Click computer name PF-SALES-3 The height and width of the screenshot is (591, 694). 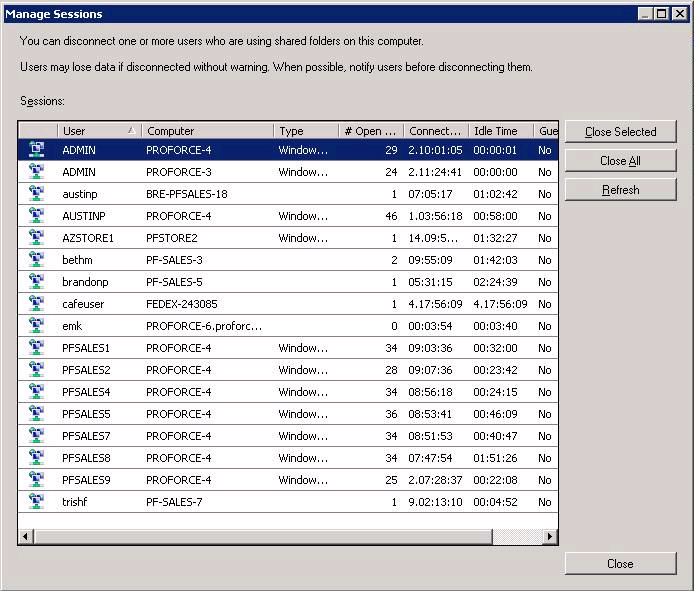[x=174, y=260]
